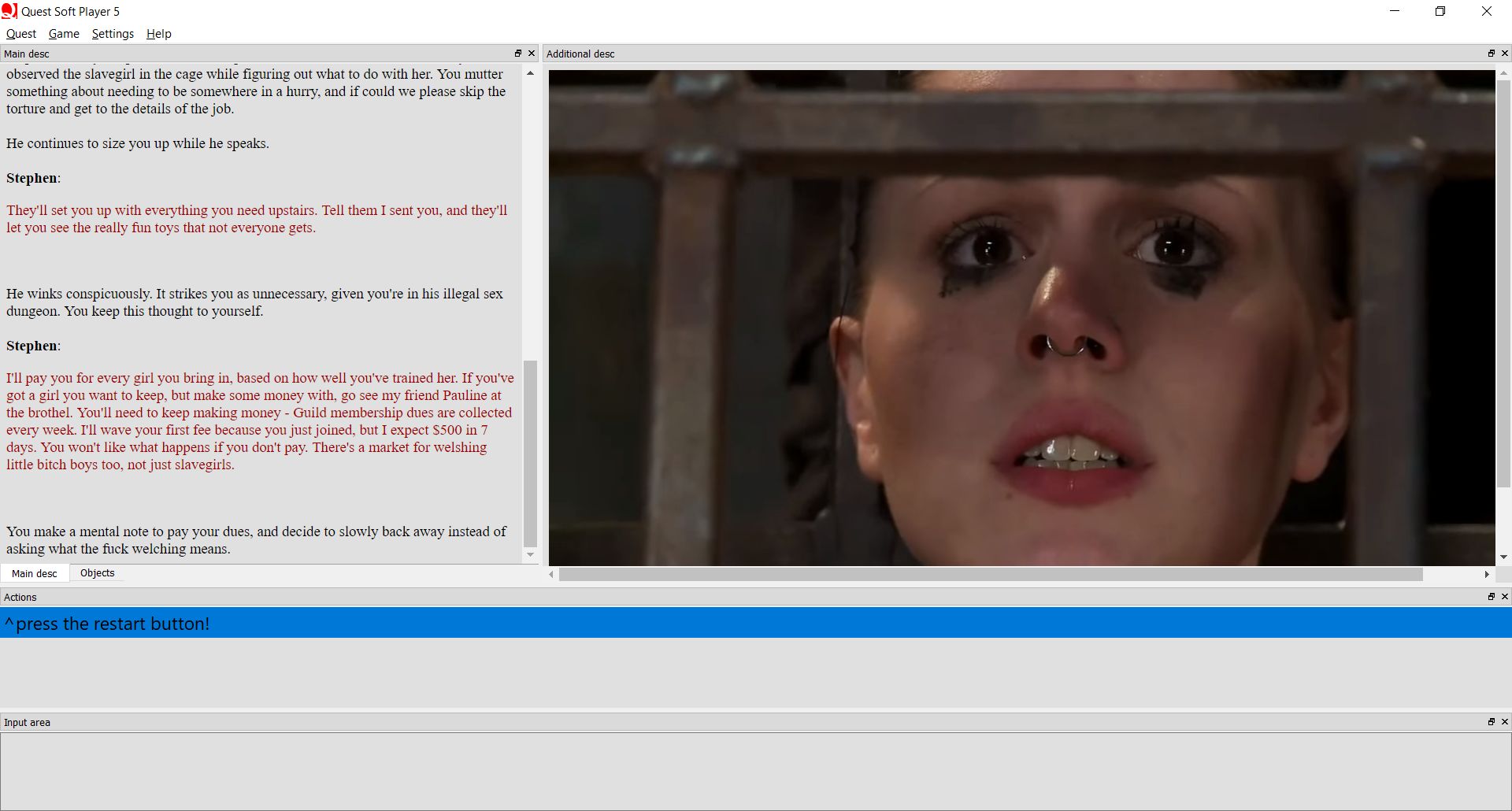
Task: Undock the Actions panel
Action: [x=1491, y=597]
